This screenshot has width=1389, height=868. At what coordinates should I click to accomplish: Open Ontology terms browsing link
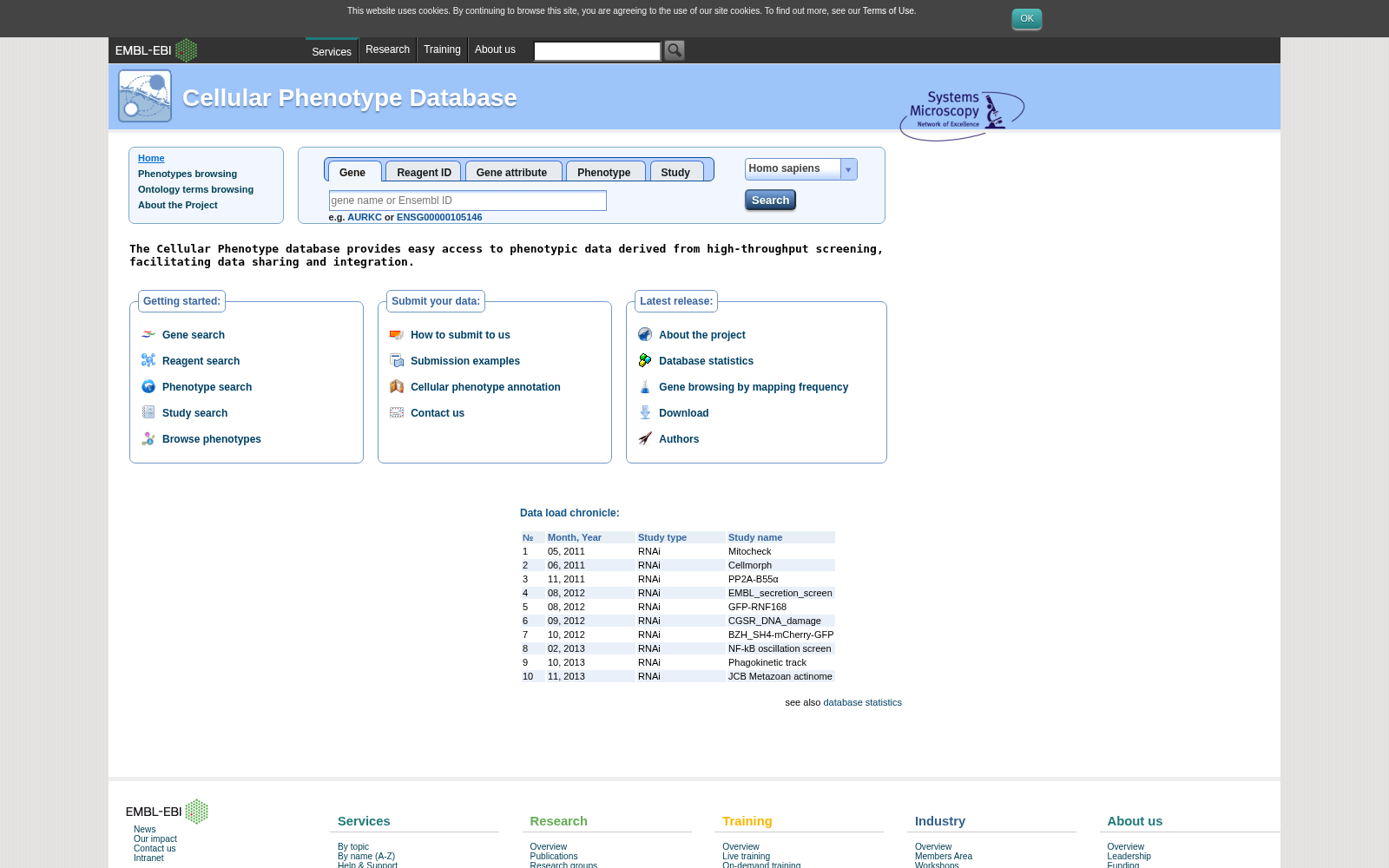coord(195,189)
